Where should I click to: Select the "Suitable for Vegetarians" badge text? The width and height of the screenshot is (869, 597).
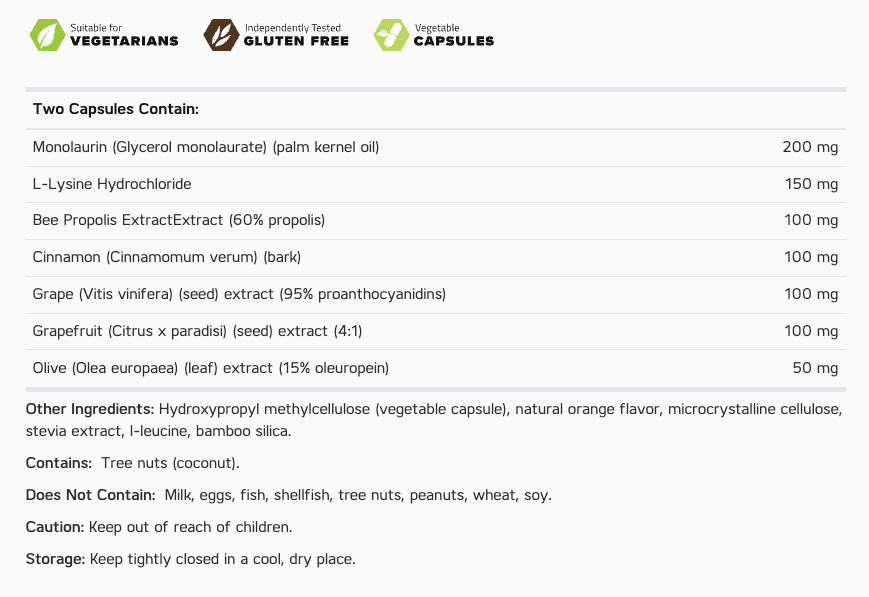(124, 35)
